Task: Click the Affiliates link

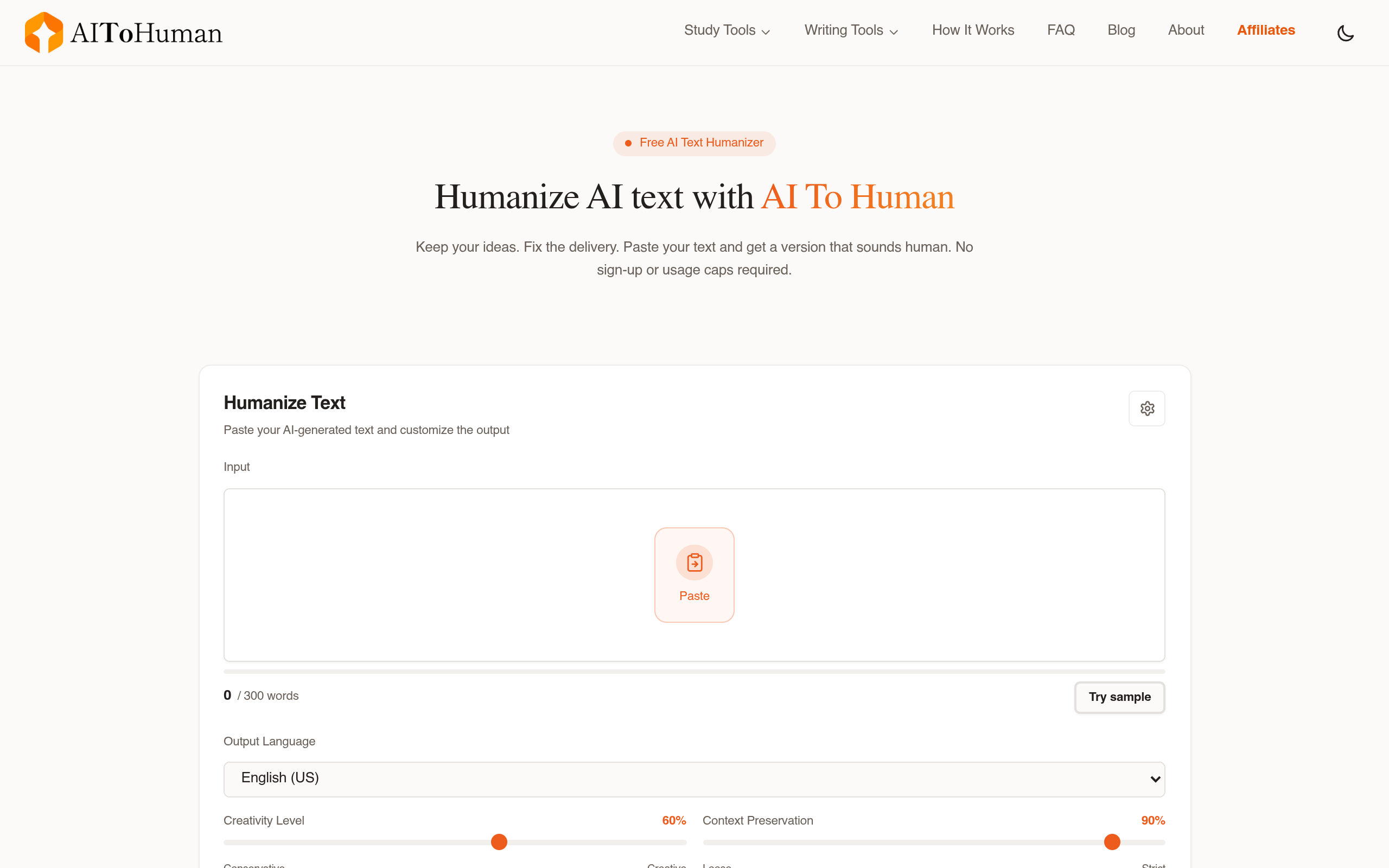Action: tap(1266, 30)
